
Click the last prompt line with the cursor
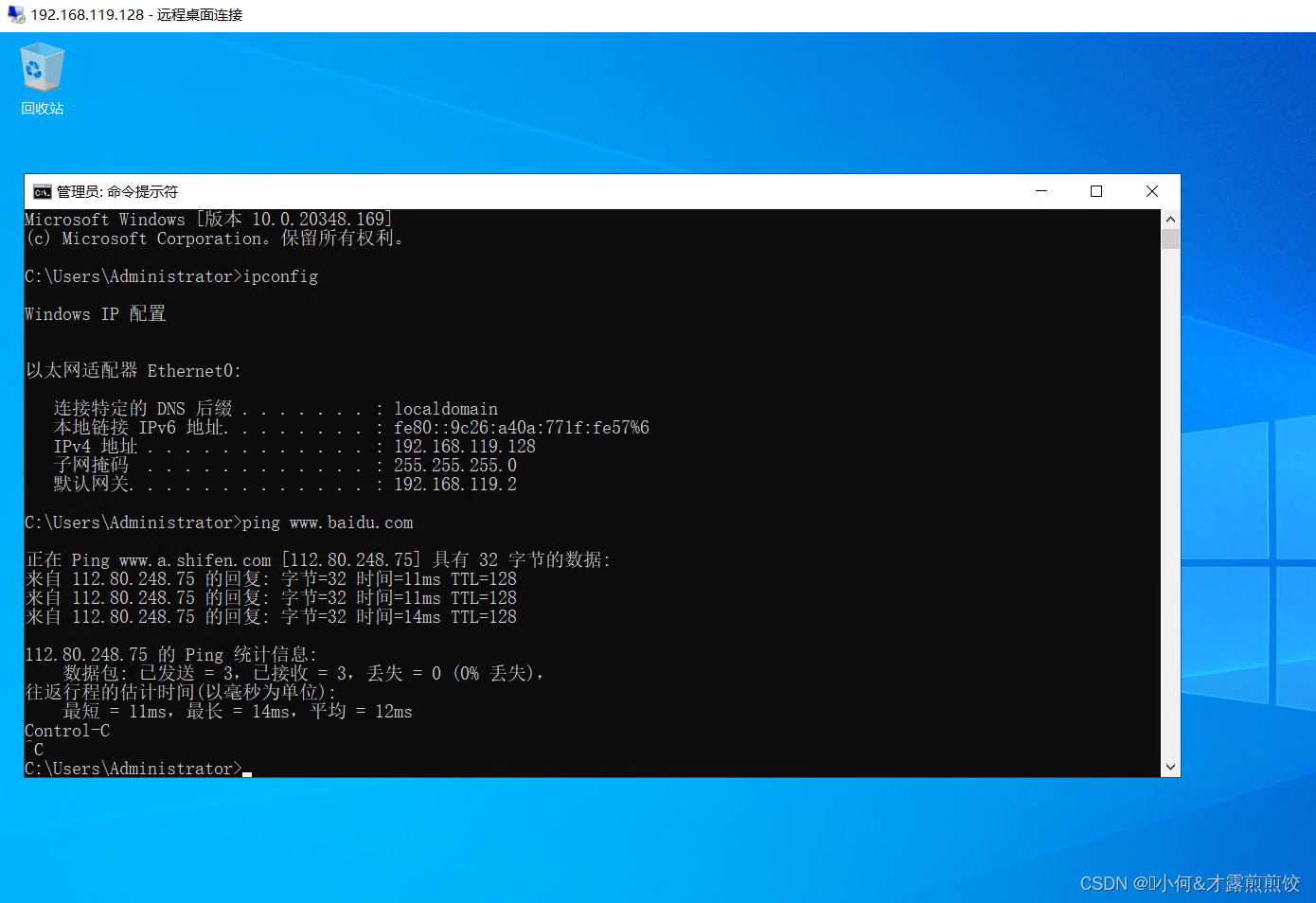(138, 769)
